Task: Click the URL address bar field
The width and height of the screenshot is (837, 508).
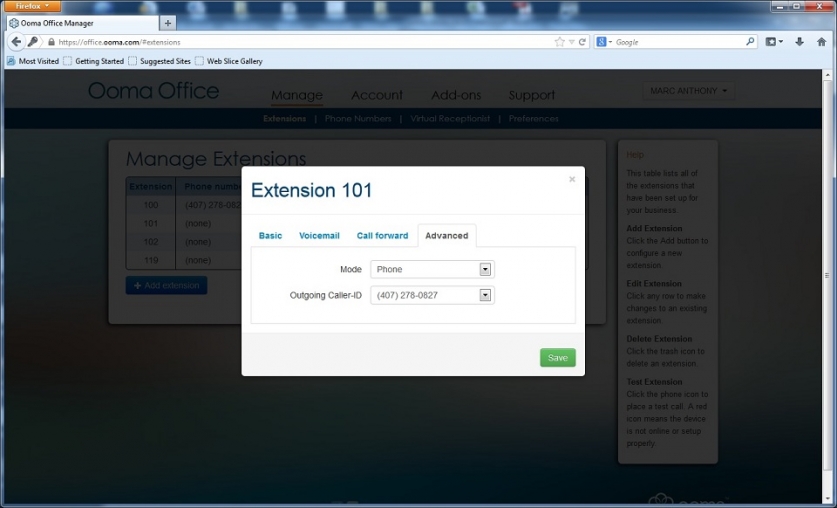Action: pyautogui.click(x=304, y=42)
